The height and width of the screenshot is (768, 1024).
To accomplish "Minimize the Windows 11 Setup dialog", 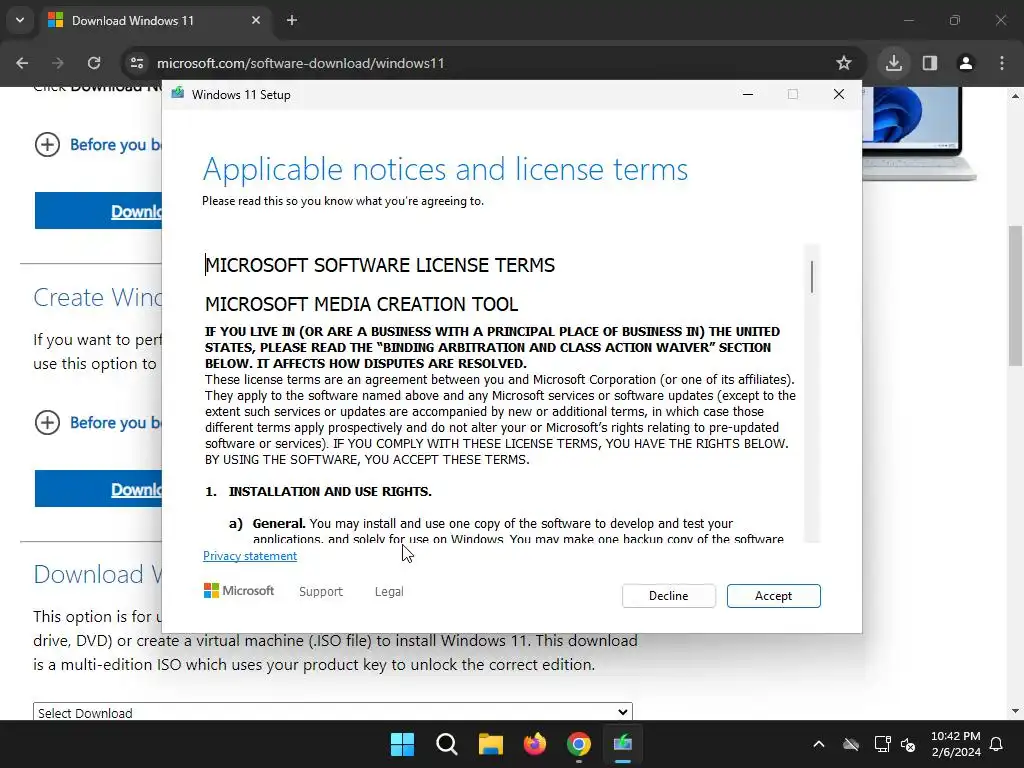I will pos(748,94).
